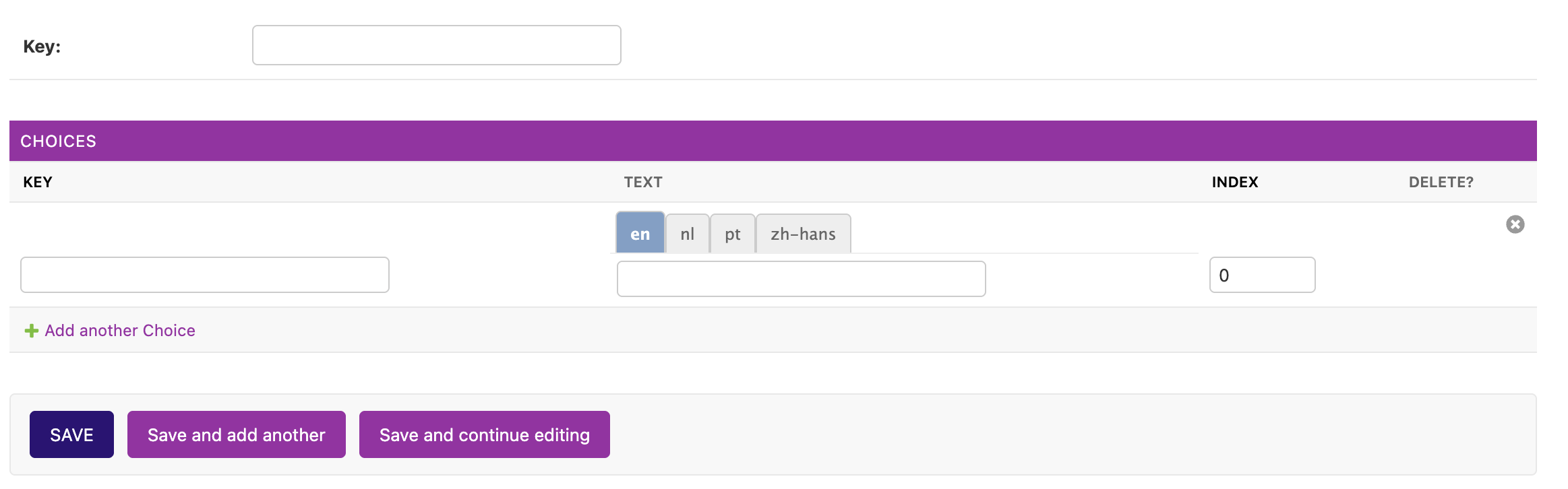
Task: Click the CHOICES section header
Action: (x=58, y=141)
